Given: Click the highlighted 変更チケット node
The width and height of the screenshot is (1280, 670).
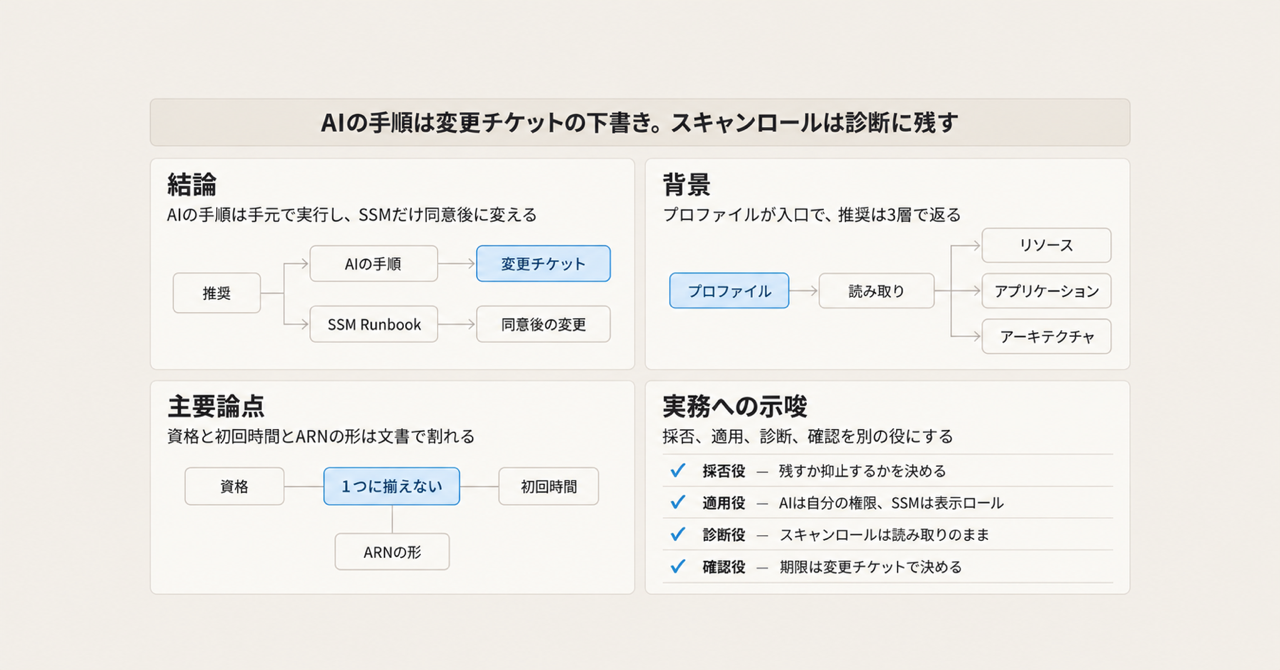Looking at the screenshot, I should pyautogui.click(x=543, y=264).
